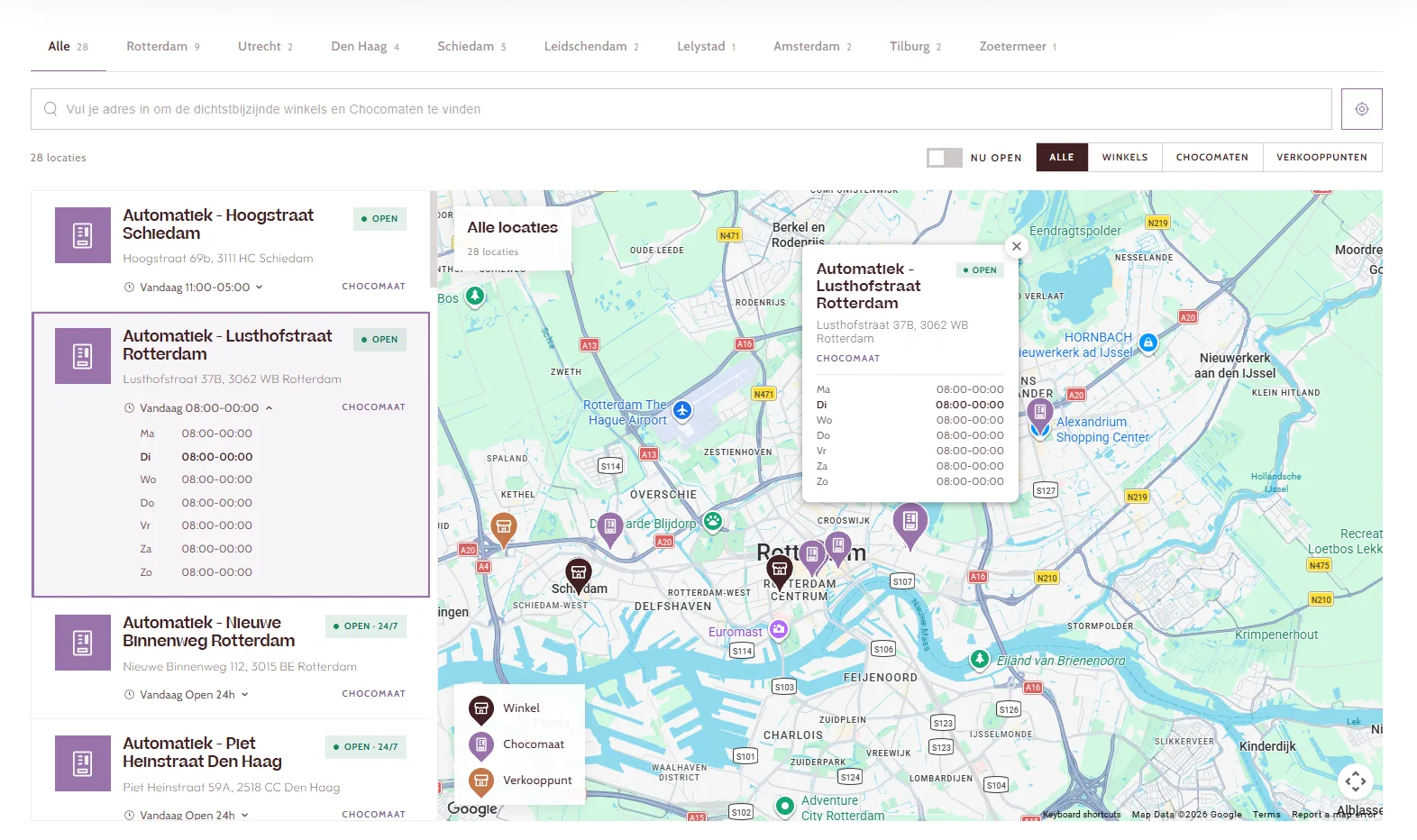The width and height of the screenshot is (1417, 840).
Task: Select the dark Winkel marker at Rotterdam Centrum
Action: coord(780,571)
